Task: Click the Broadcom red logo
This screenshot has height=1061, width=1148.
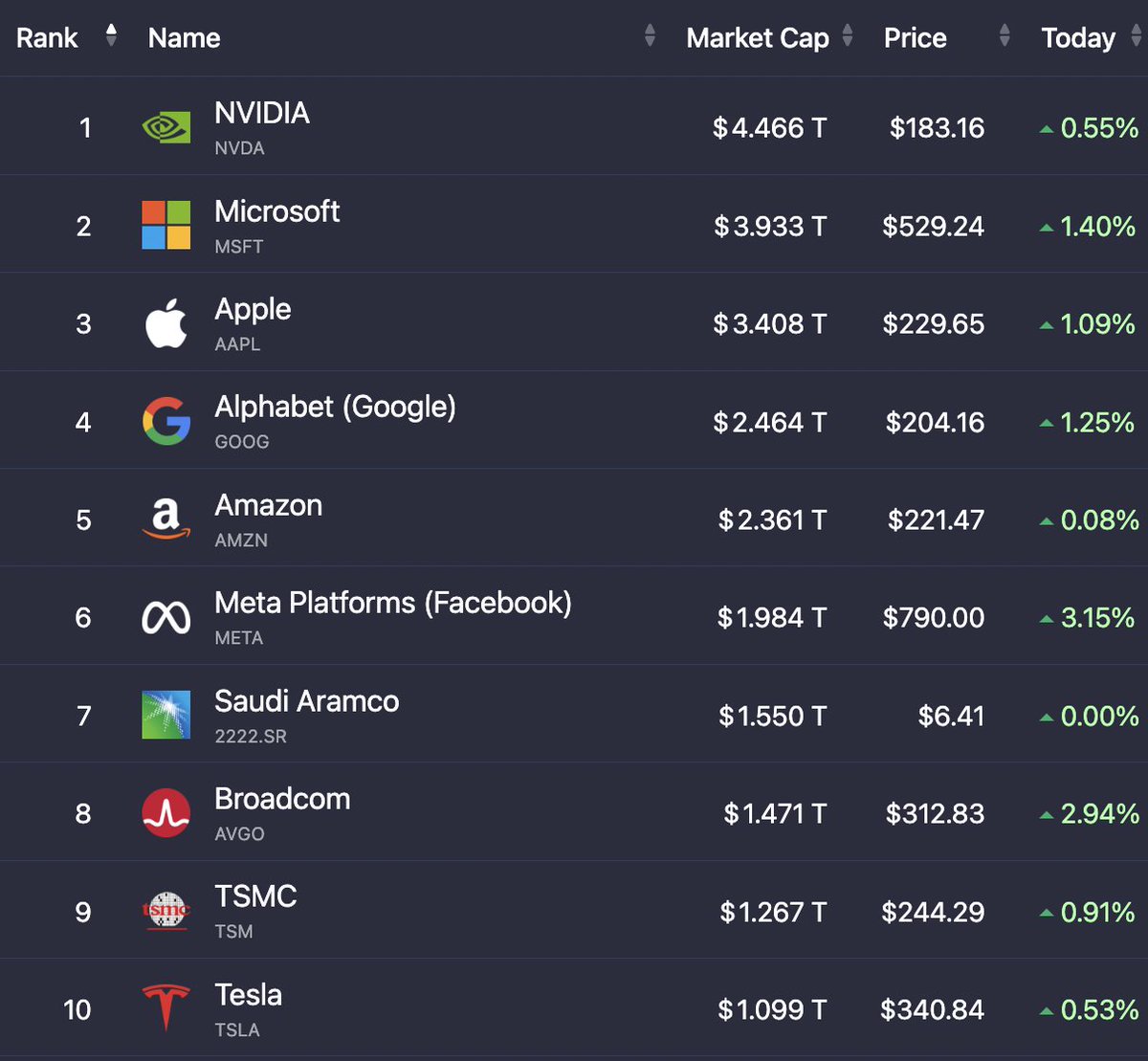Action: pos(166,813)
